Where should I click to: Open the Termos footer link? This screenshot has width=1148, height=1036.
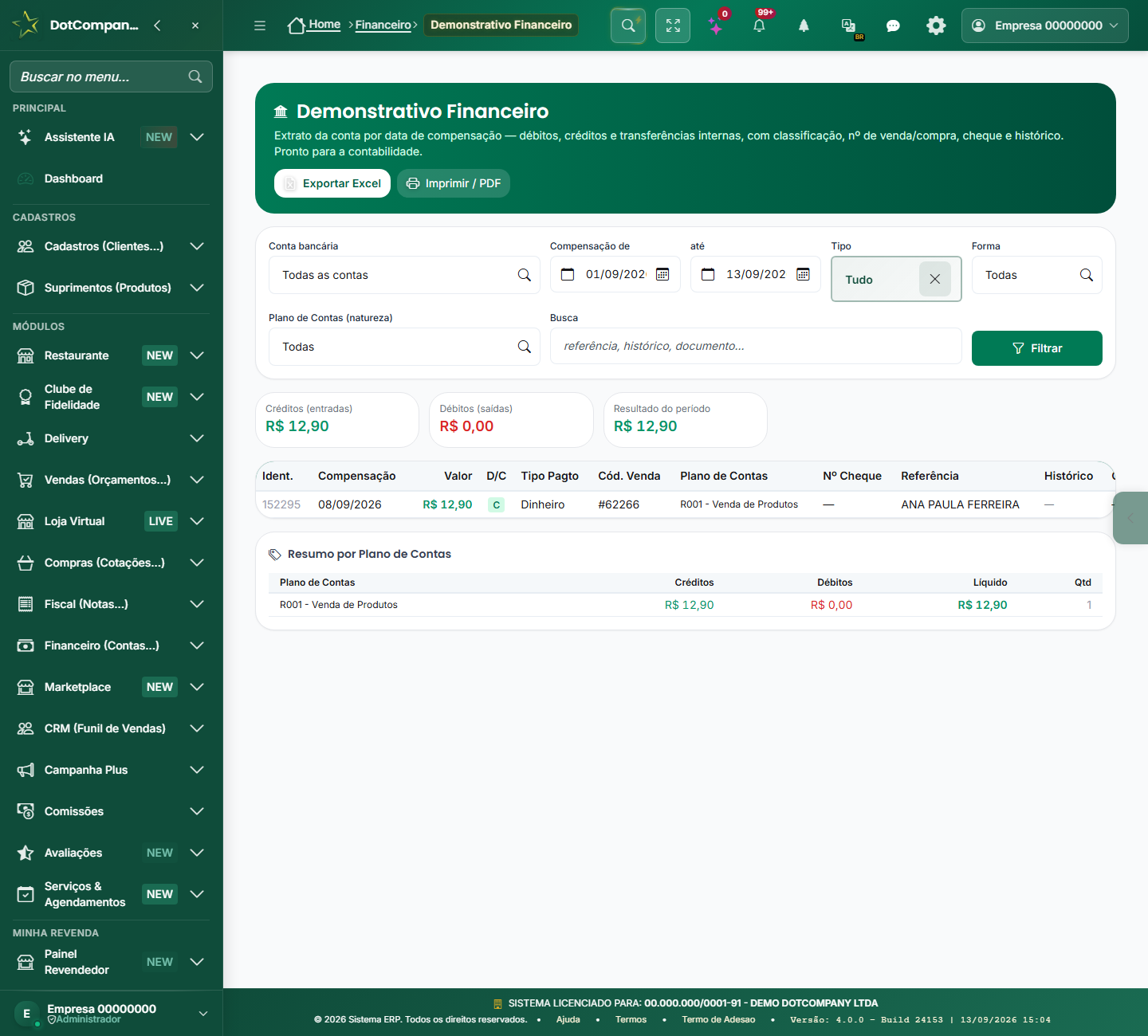[x=631, y=1019]
